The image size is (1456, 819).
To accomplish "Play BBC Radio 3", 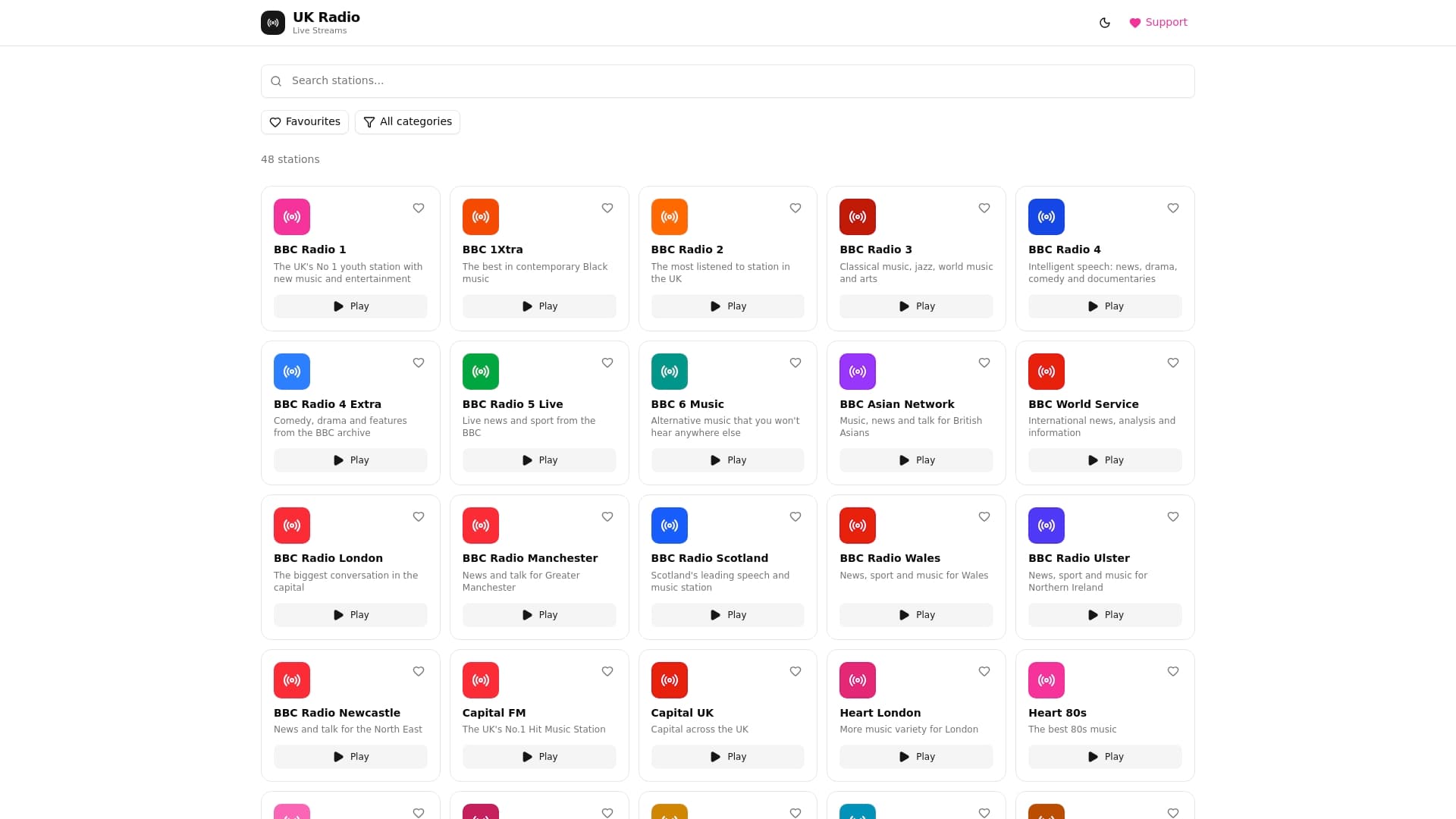I will coord(916,306).
